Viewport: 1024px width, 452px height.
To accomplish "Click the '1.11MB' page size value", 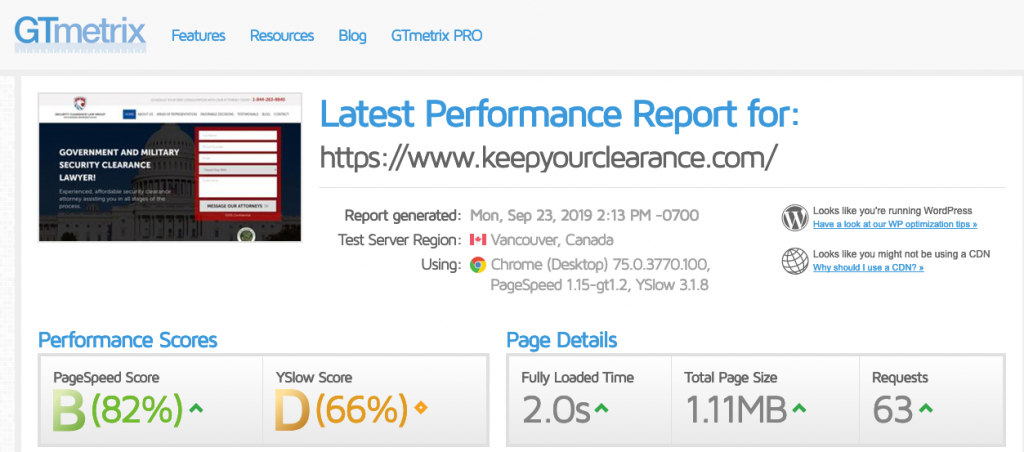I will [736, 410].
